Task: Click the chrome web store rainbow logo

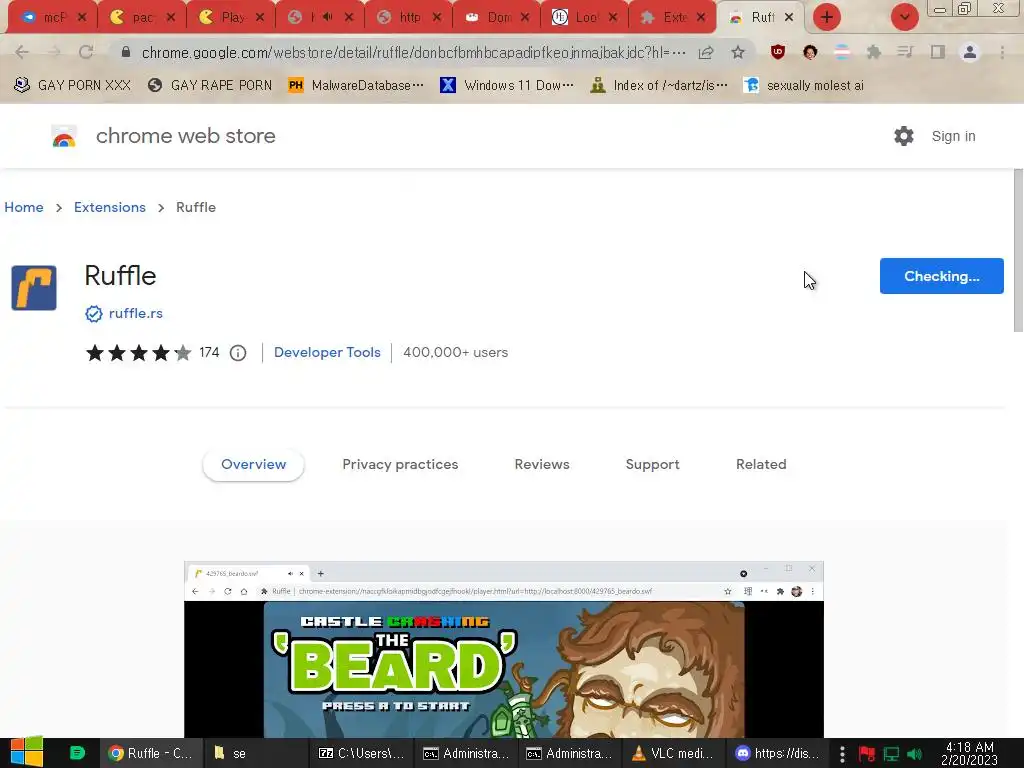Action: coord(64,136)
